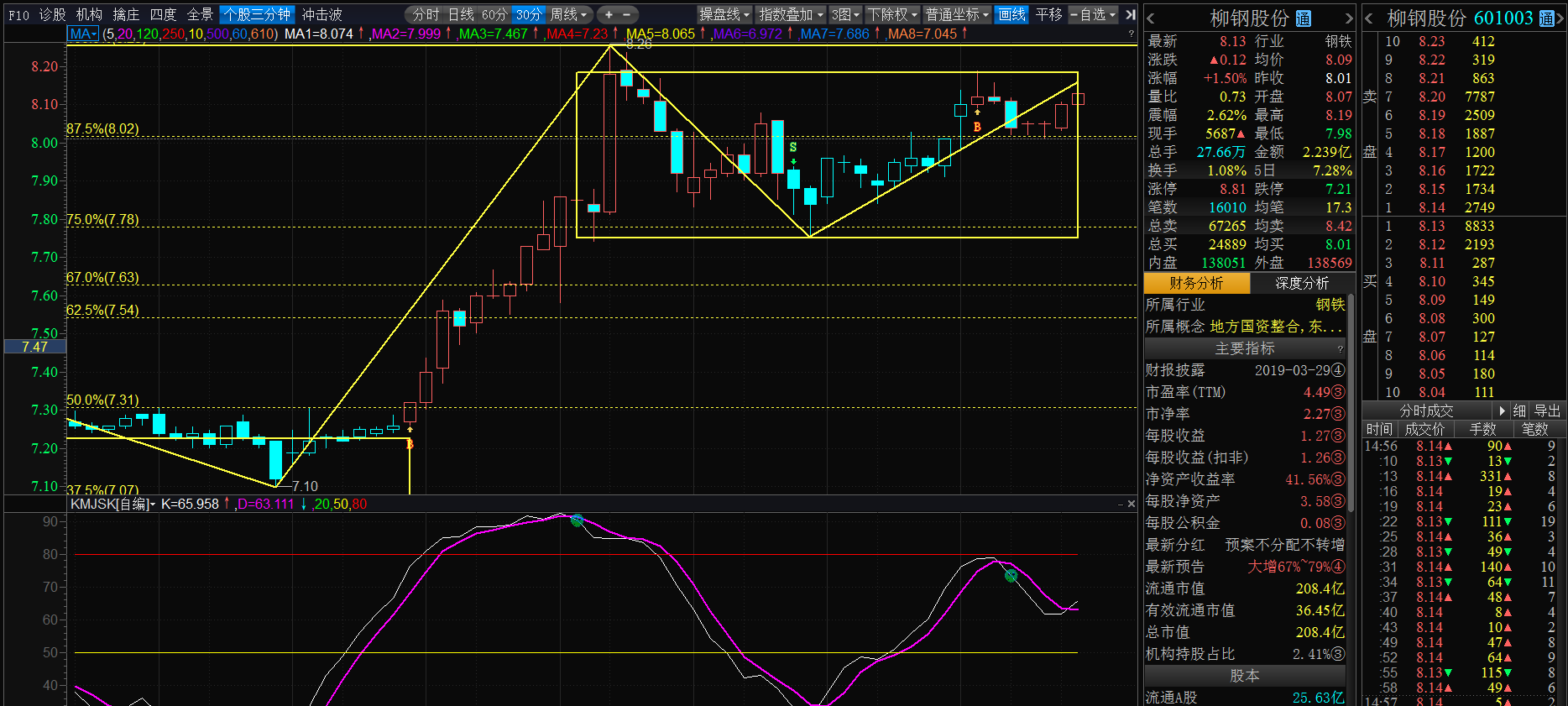Open 擒庄 menu item
This screenshot has width=1568, height=706.
[x=126, y=14]
